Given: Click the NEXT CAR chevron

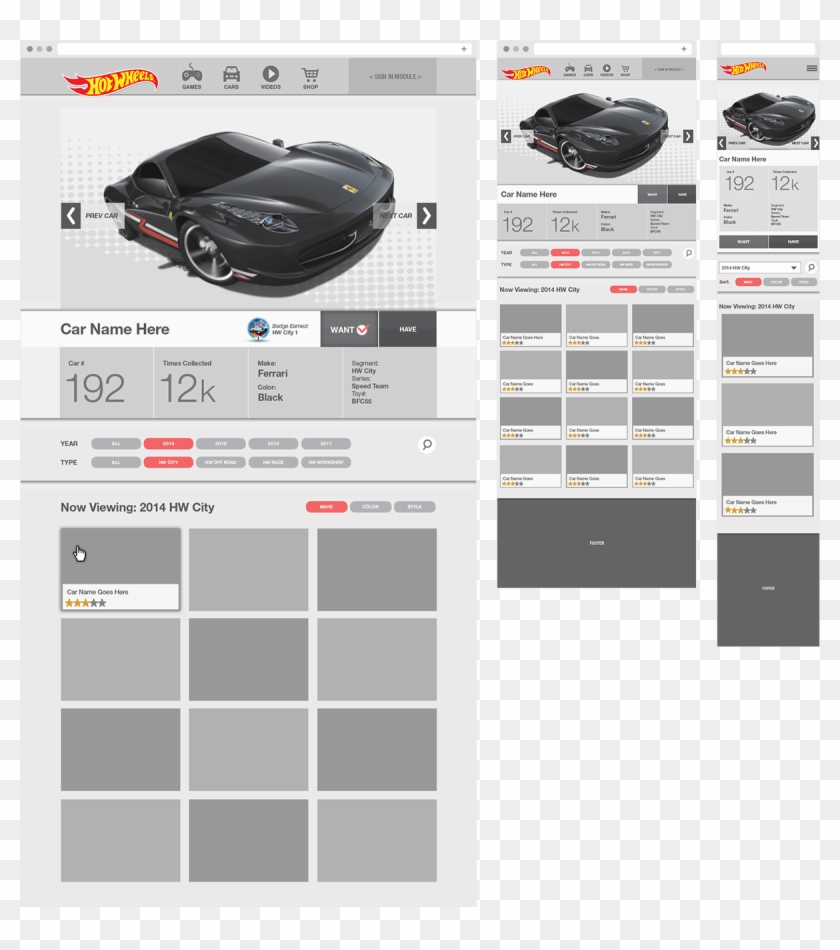Looking at the screenshot, I should point(426,213).
